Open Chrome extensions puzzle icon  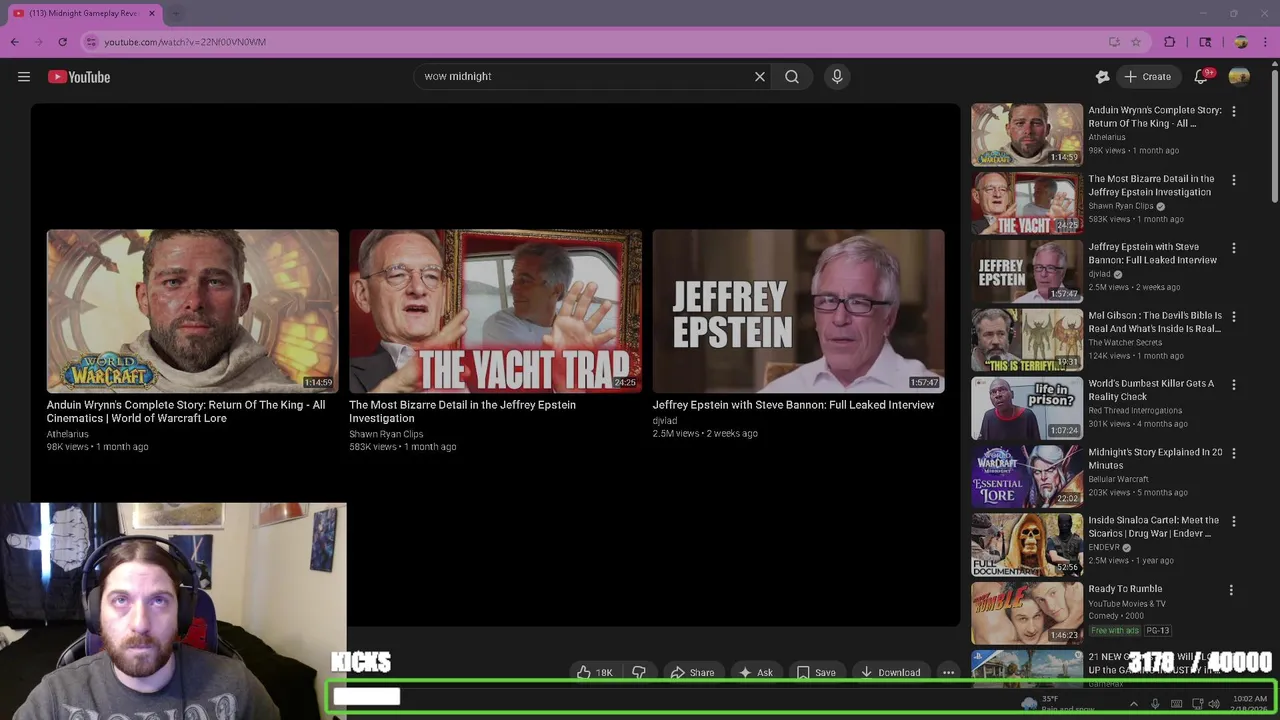tap(1170, 42)
